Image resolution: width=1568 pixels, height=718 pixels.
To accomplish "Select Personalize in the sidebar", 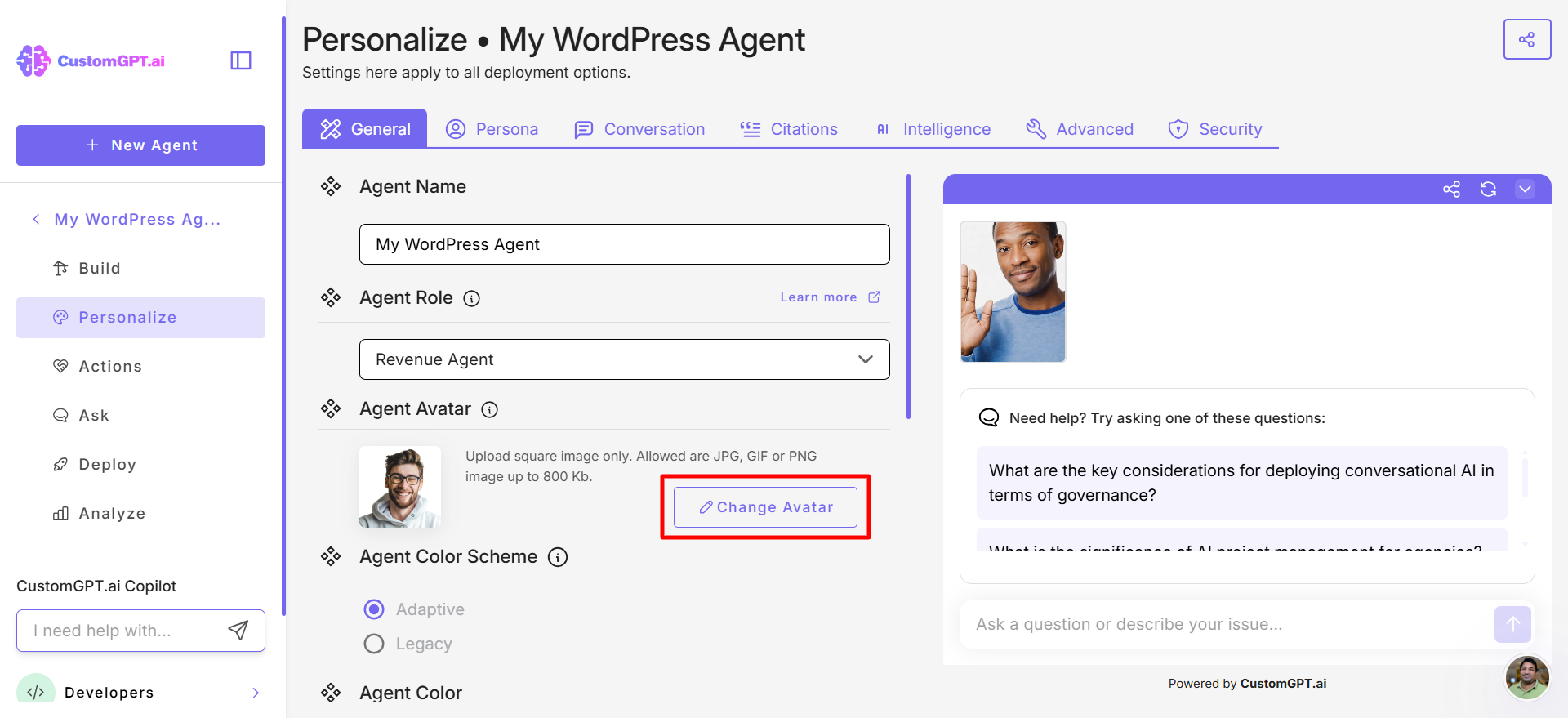I will [140, 318].
